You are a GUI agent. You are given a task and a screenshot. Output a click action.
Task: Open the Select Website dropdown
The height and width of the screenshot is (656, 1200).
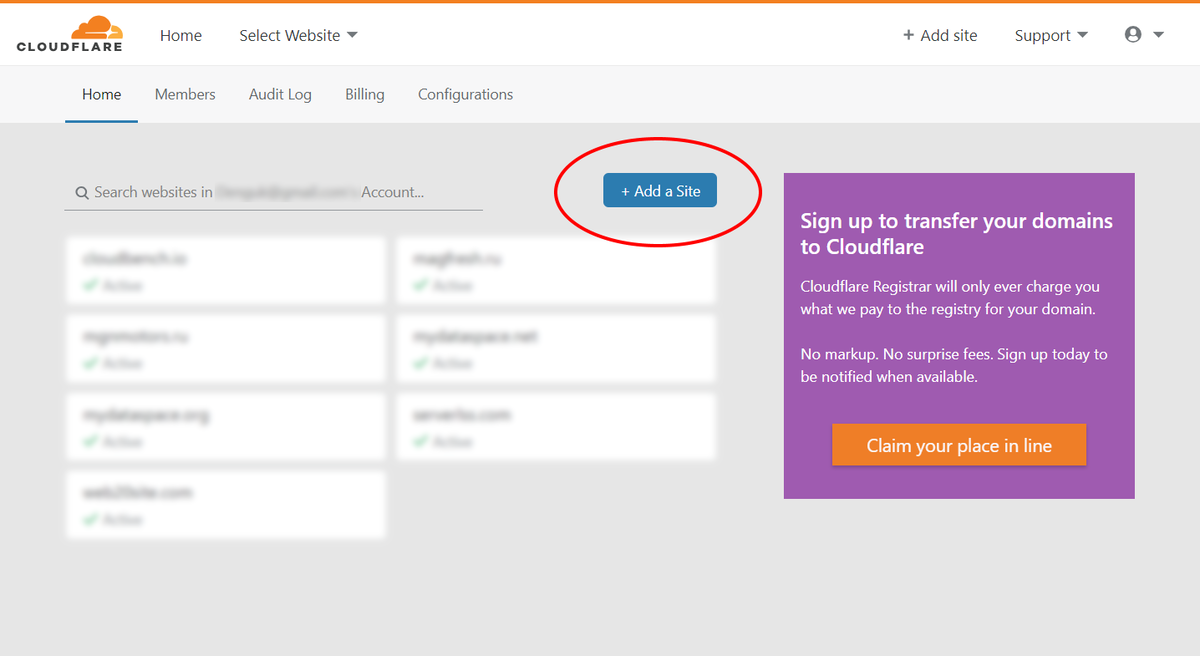[298, 35]
